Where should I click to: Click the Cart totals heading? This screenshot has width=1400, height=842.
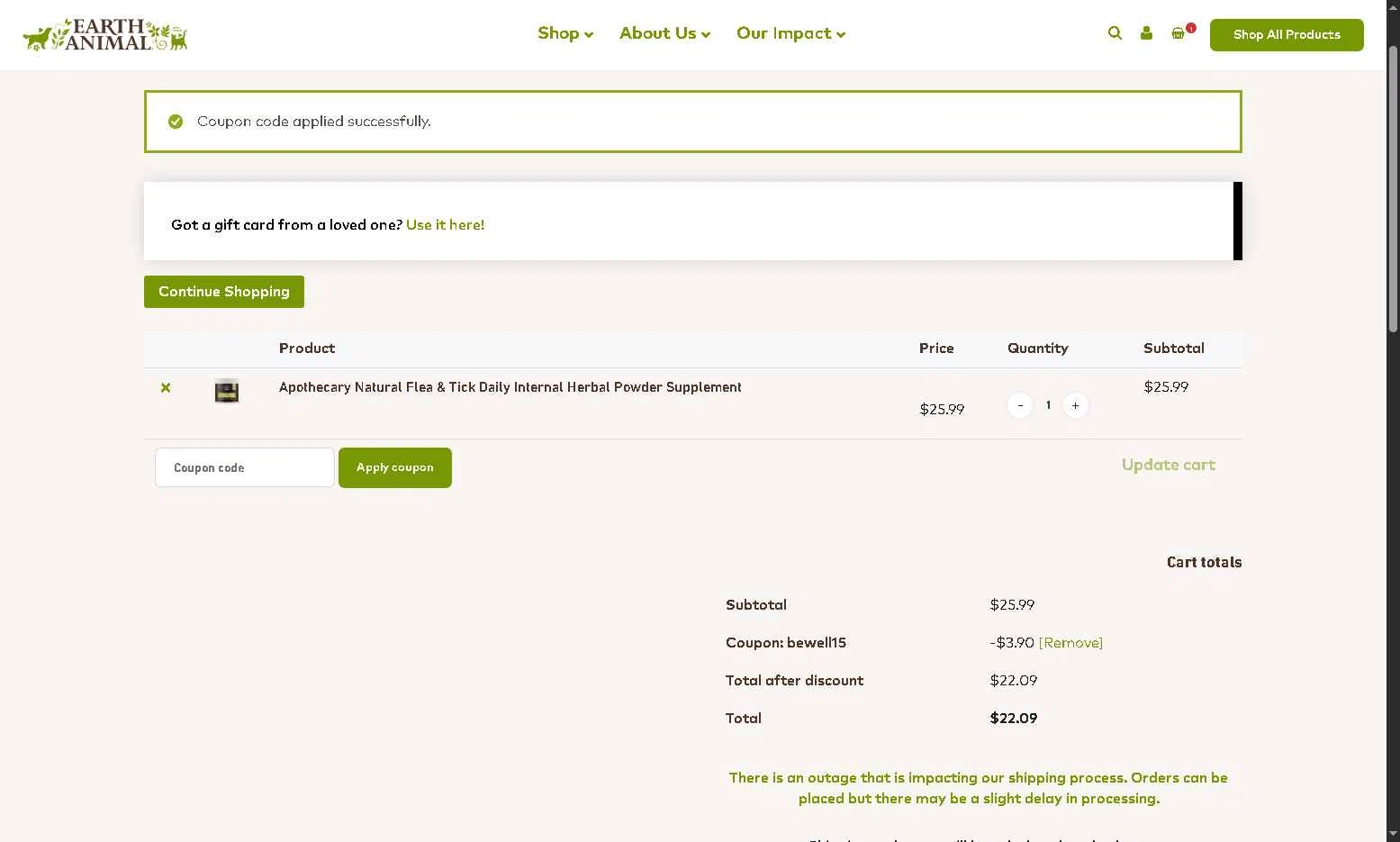click(x=1204, y=562)
